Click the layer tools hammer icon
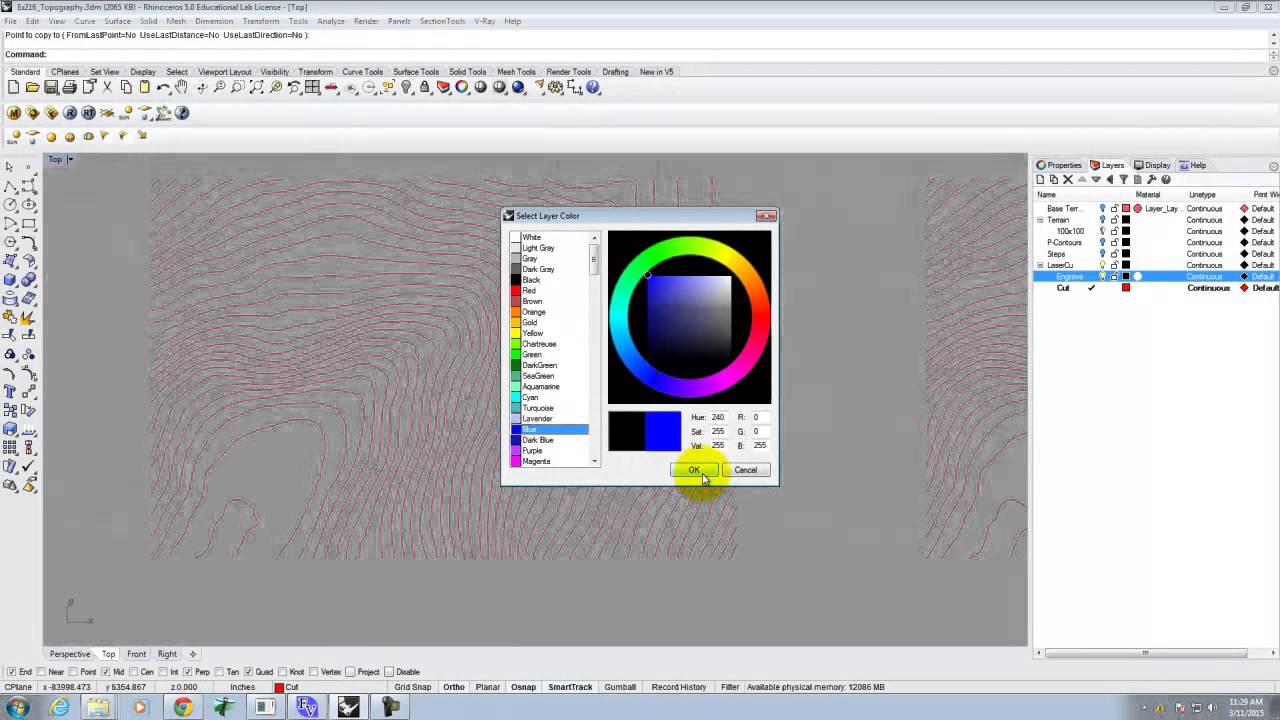The width and height of the screenshot is (1280, 720). (1151, 180)
